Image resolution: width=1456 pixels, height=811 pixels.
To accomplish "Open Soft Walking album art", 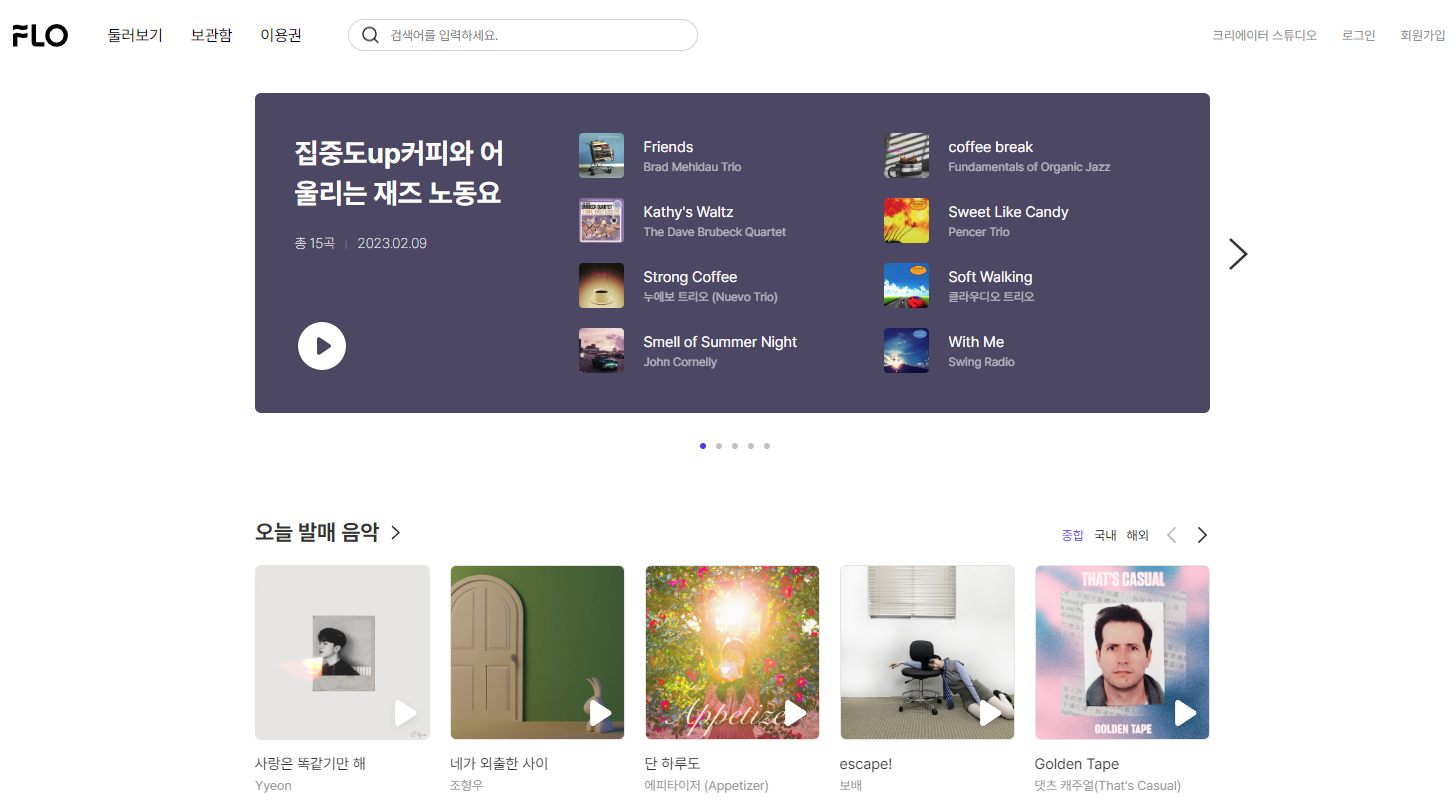I will pos(906,286).
